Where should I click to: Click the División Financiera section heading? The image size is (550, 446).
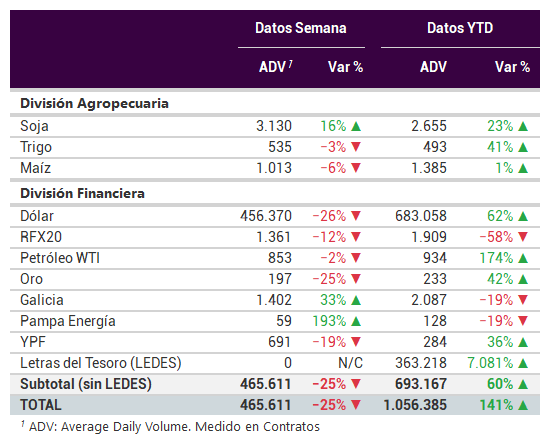tap(82, 194)
